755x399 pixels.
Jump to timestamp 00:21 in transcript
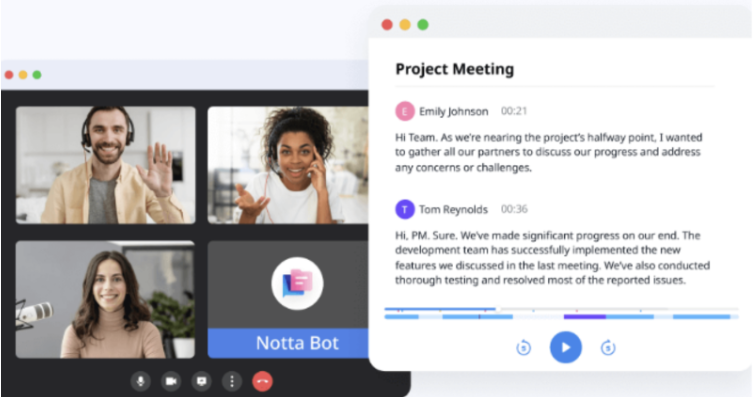click(x=514, y=111)
